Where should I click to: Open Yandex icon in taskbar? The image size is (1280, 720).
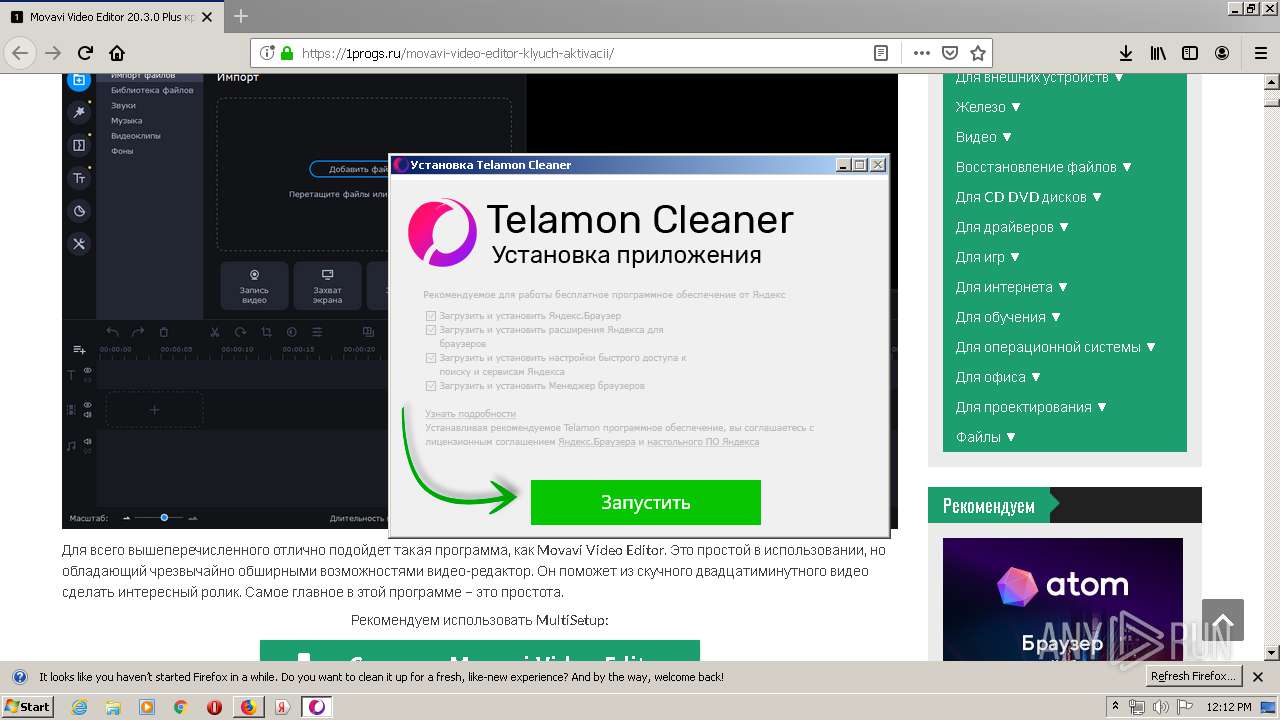pos(282,707)
